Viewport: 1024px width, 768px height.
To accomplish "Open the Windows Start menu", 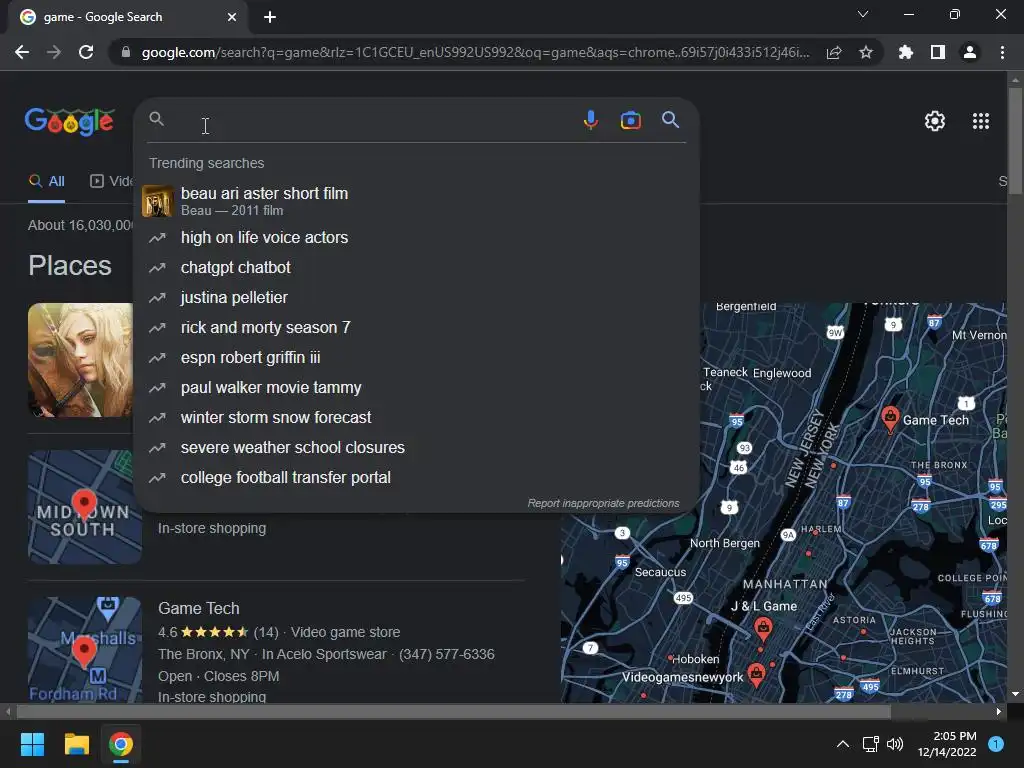I will (32, 744).
